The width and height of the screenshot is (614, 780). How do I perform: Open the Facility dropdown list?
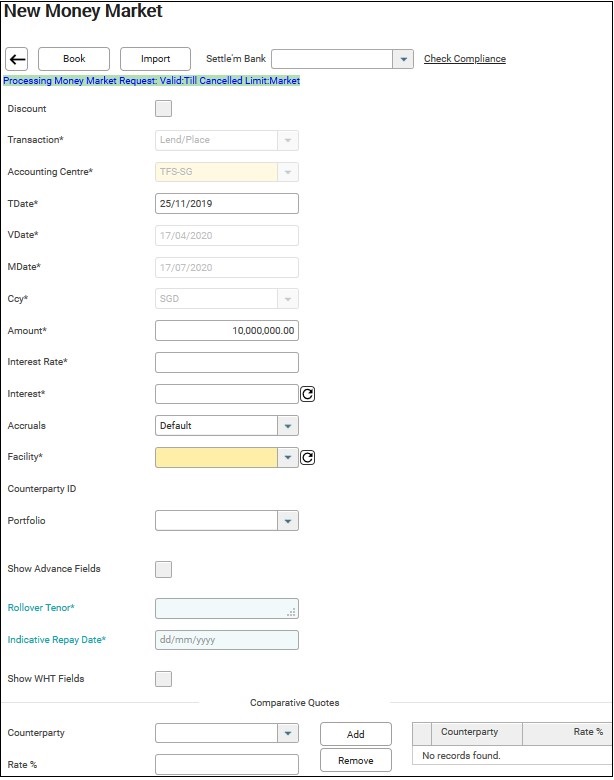coord(288,457)
